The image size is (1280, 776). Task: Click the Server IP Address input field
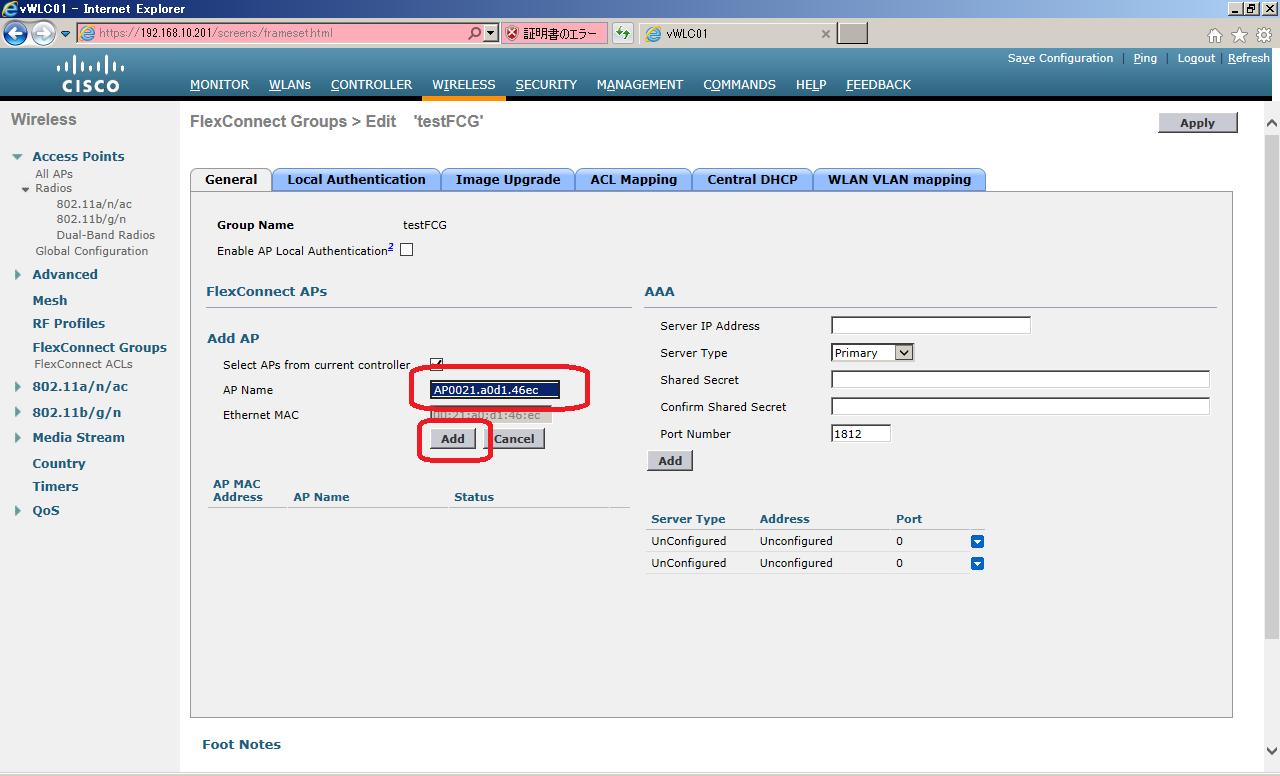tap(931, 325)
